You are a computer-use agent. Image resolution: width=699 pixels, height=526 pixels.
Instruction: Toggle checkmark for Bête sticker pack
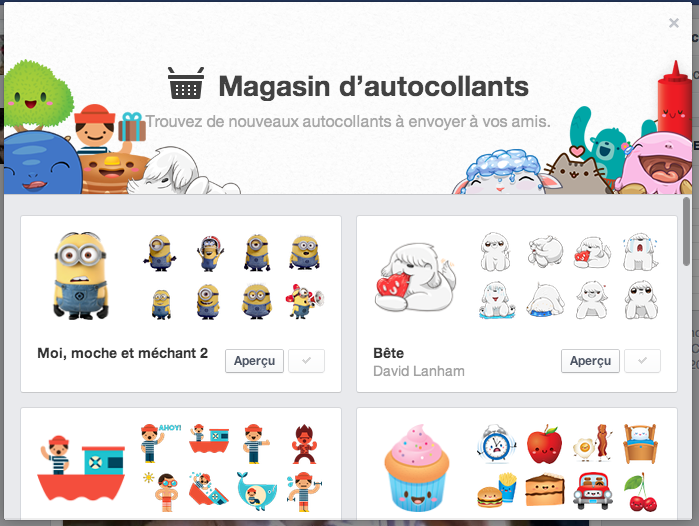(642, 361)
